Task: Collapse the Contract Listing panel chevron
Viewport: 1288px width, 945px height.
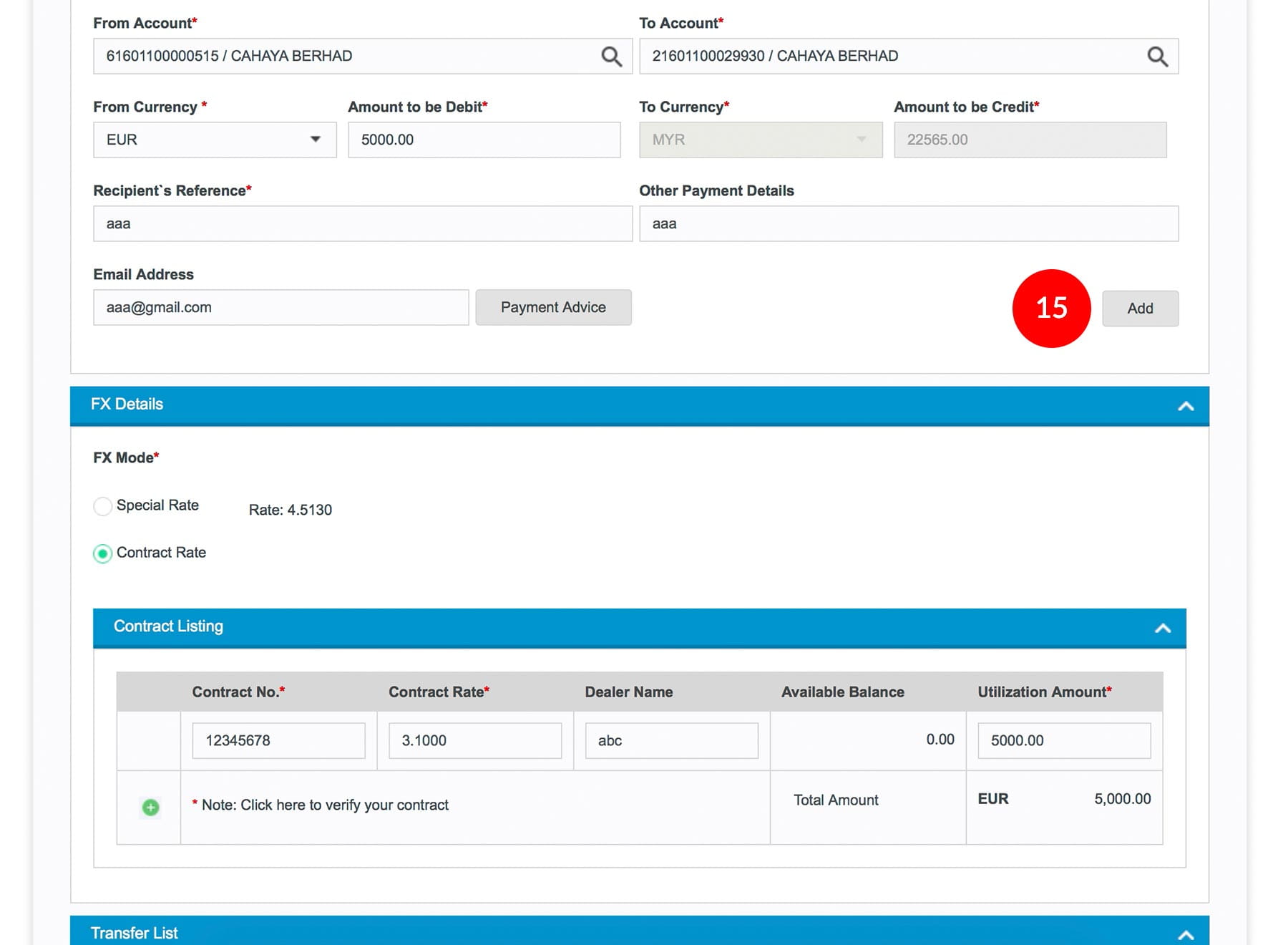Action: [1163, 628]
